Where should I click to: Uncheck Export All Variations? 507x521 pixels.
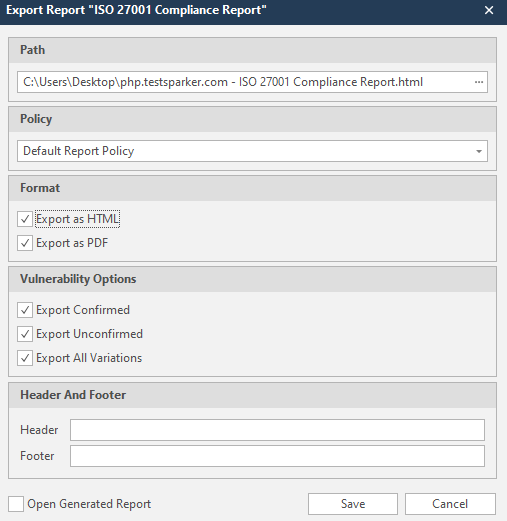tap(25, 358)
